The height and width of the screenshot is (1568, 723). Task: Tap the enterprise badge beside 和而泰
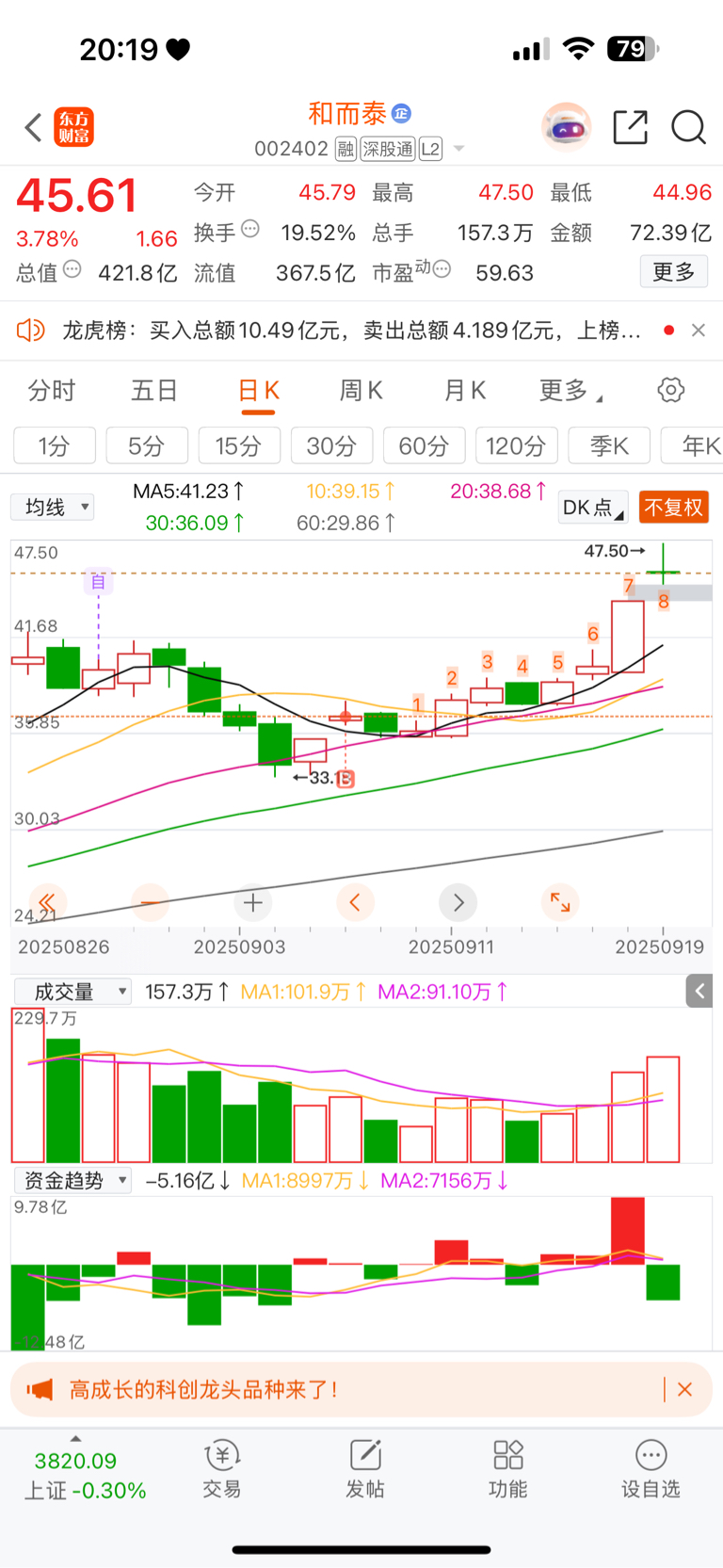(x=401, y=113)
